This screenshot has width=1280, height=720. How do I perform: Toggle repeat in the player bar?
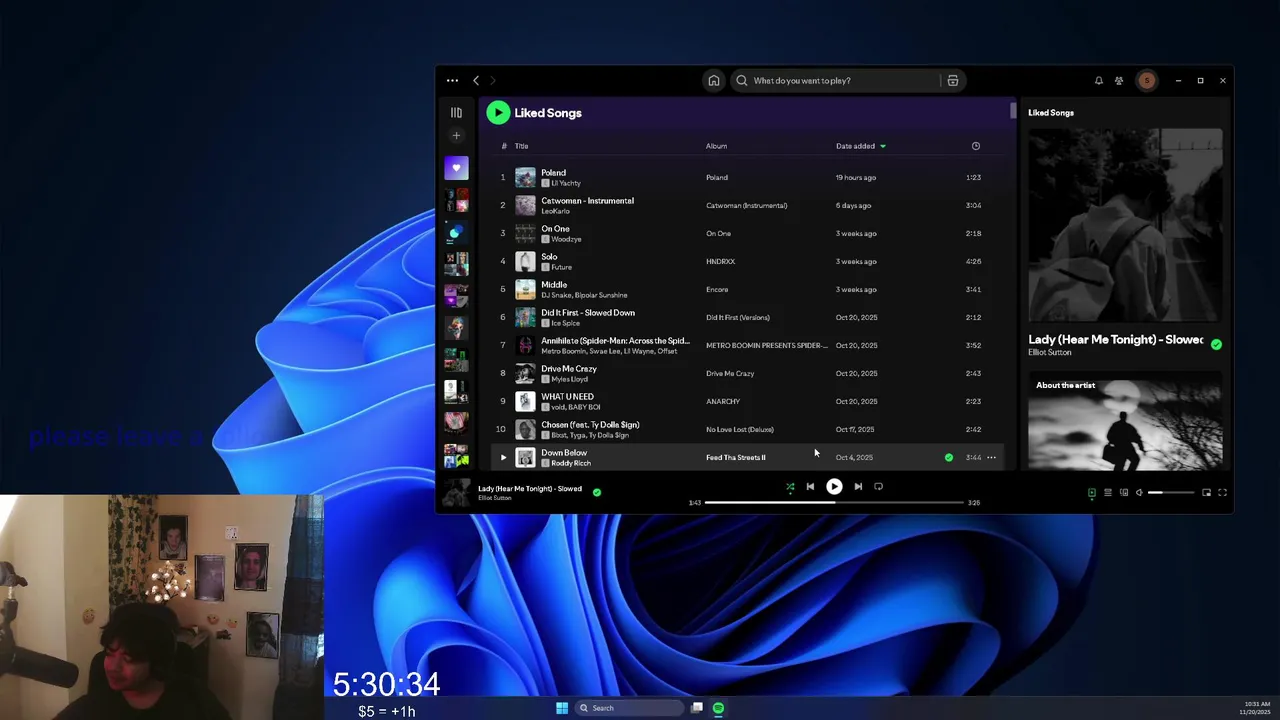coord(878,487)
